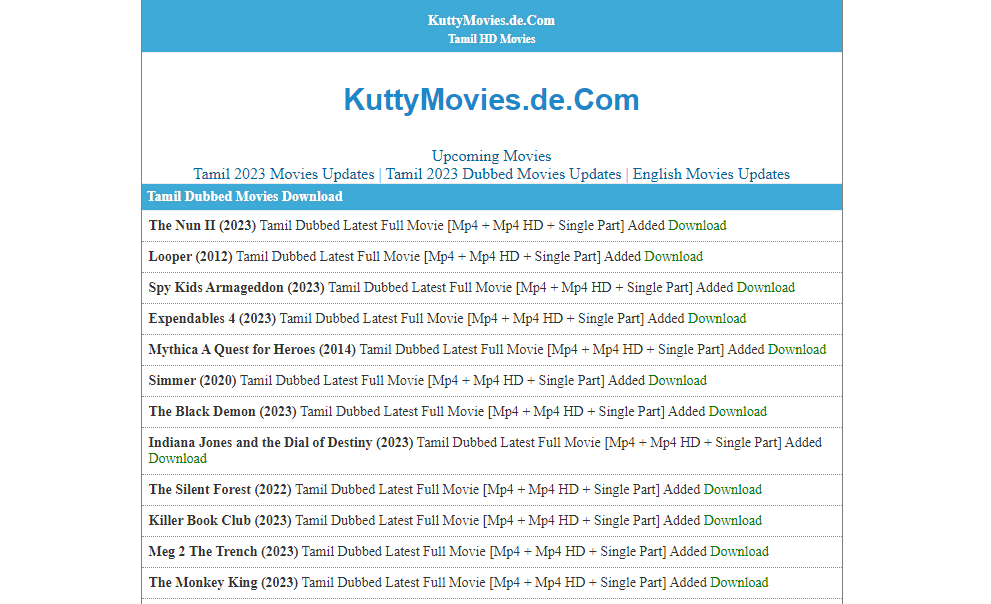Click Download for Expendables 4 (2023)
This screenshot has height=604, width=991.
point(717,318)
